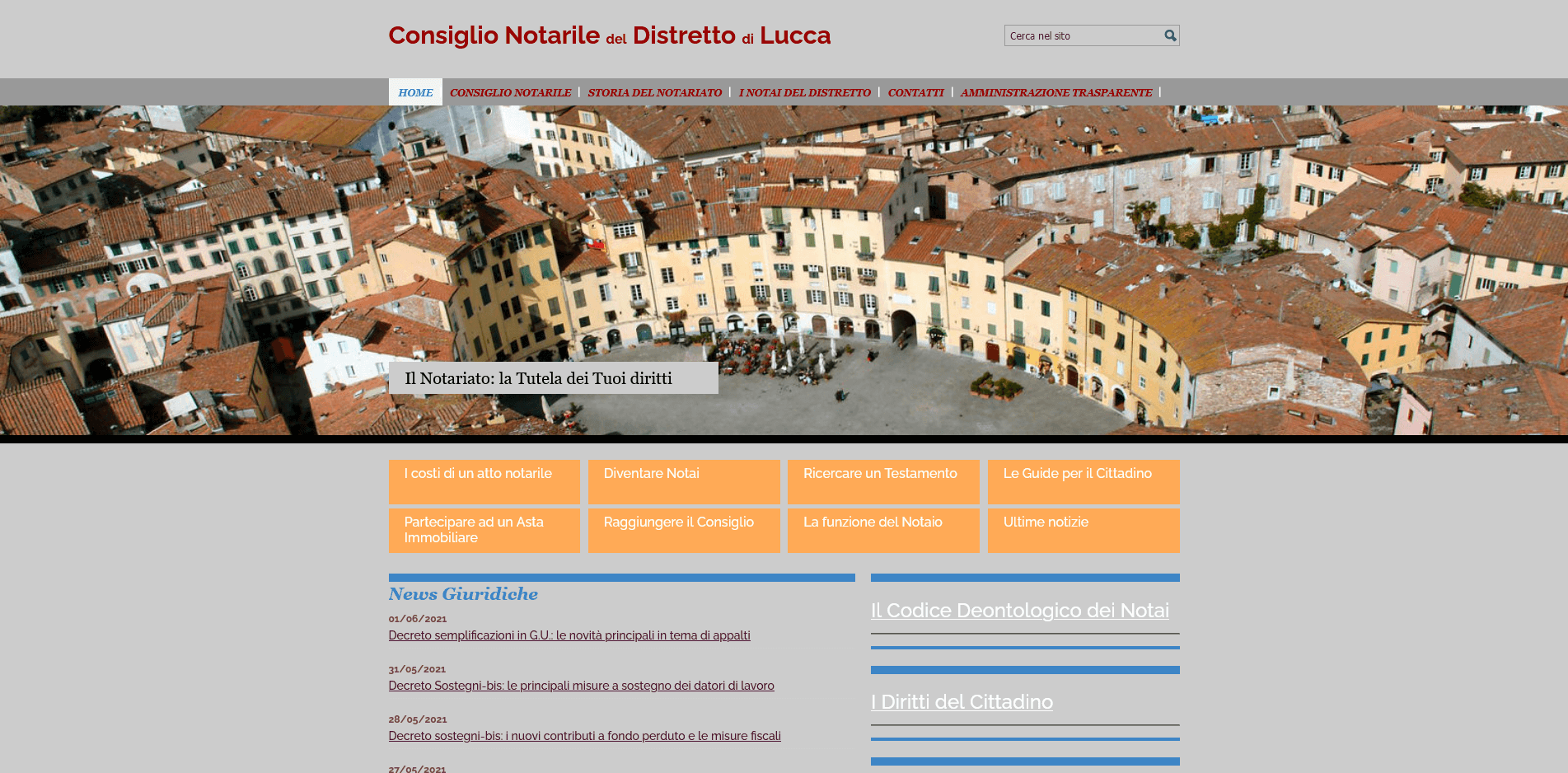Open 'Le Guide per il Cittadino' tile
Screen dimensions: 1568x773
1083,481
